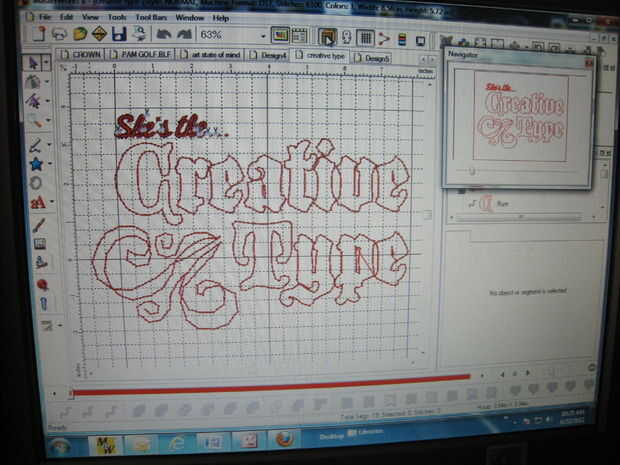The width and height of the screenshot is (620, 465).
Task: Open the Tool Bars menu
Action: 151,18
